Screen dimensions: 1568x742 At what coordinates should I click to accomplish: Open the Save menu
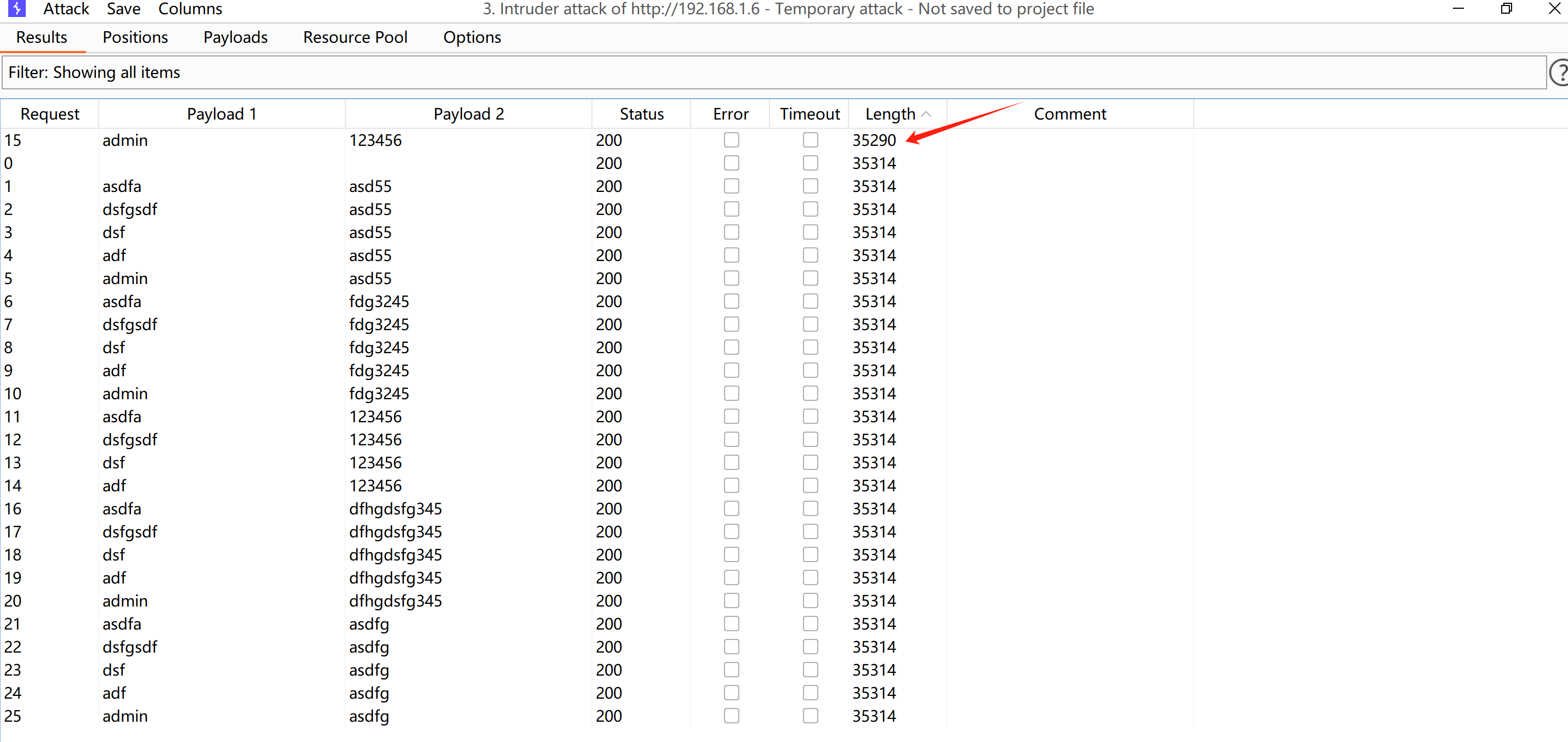pos(123,9)
